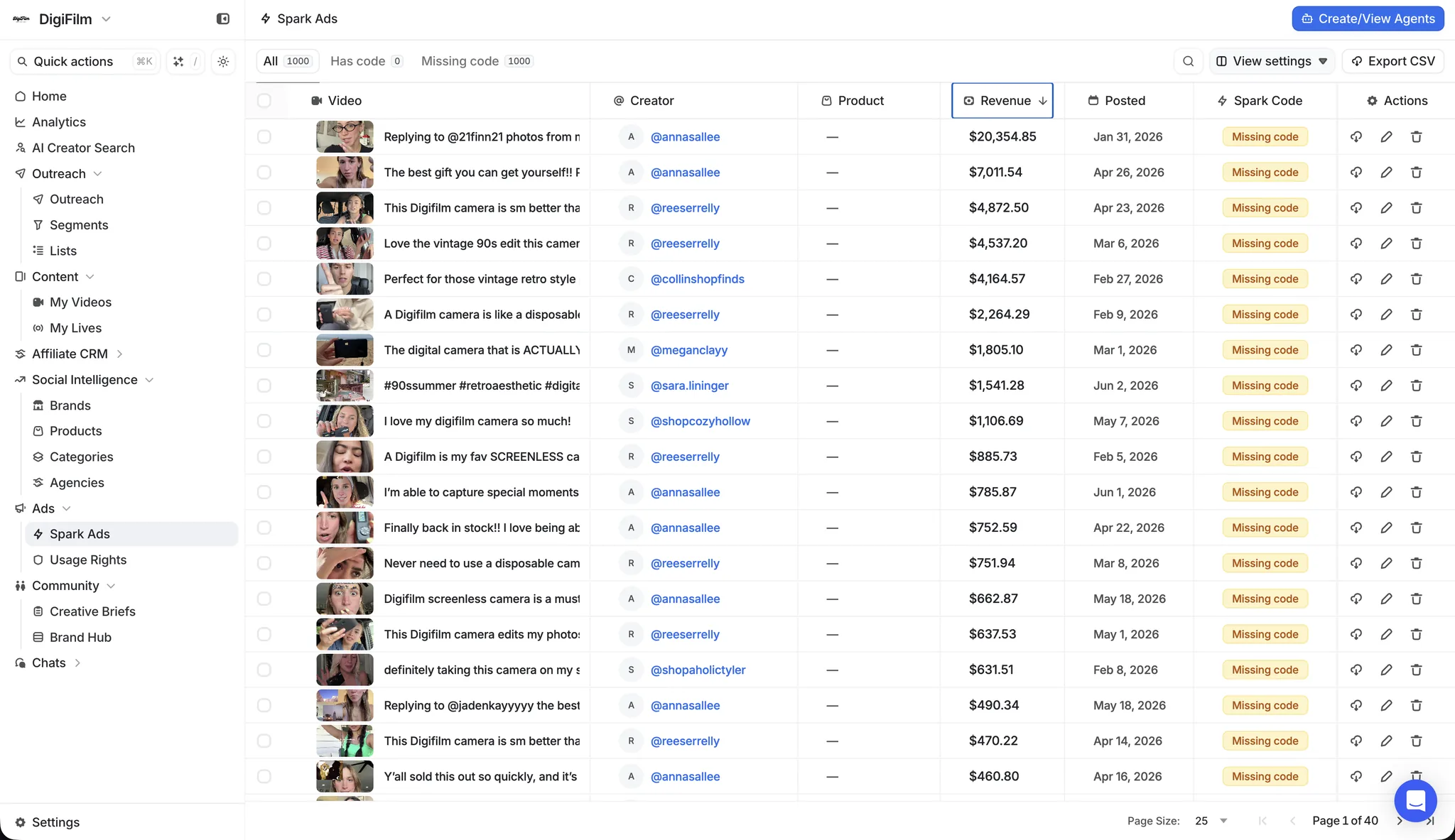Click Create/View Agents button
The image size is (1455, 840).
click(1368, 19)
